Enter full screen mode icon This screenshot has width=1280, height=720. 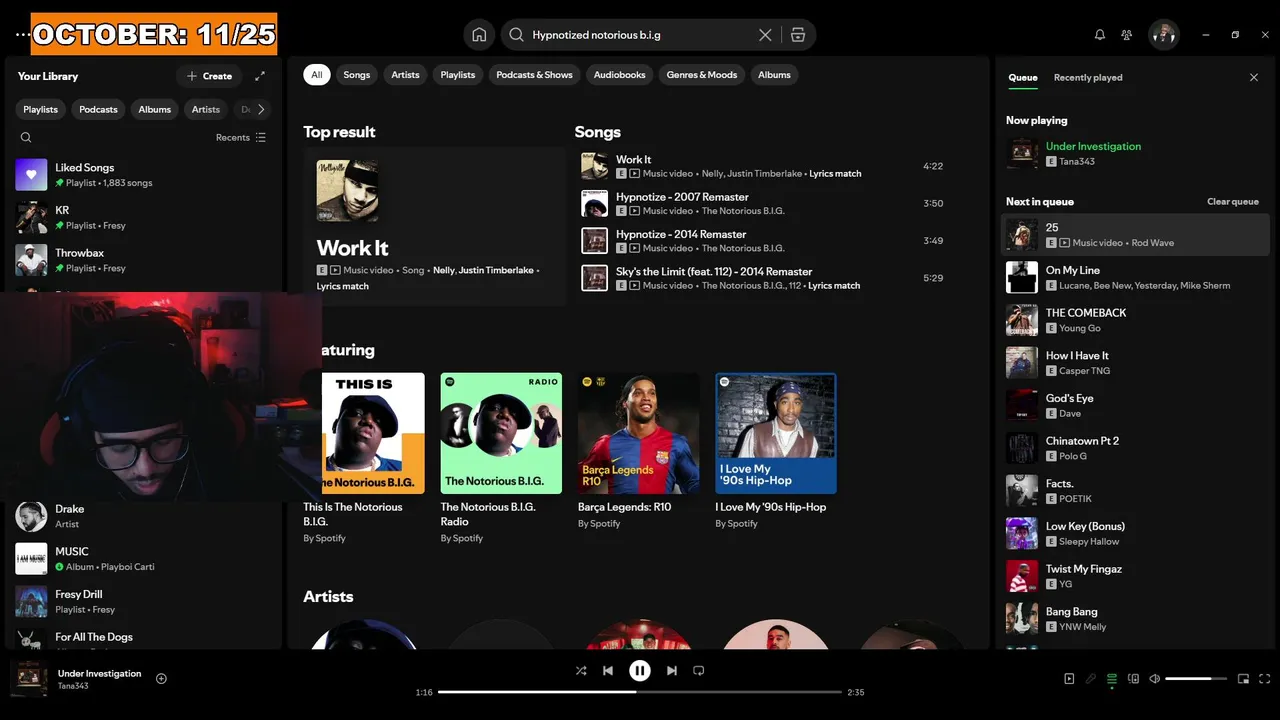(x=1264, y=679)
